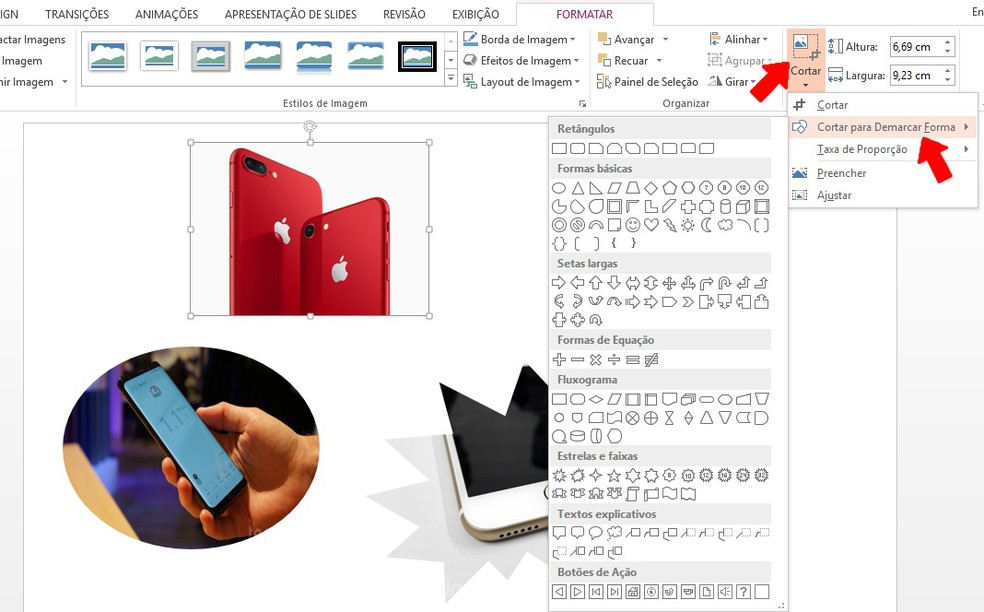The width and height of the screenshot is (984, 612).
Task: Open the Efeitos de Imagem dropdown
Action: pyautogui.click(x=521, y=60)
